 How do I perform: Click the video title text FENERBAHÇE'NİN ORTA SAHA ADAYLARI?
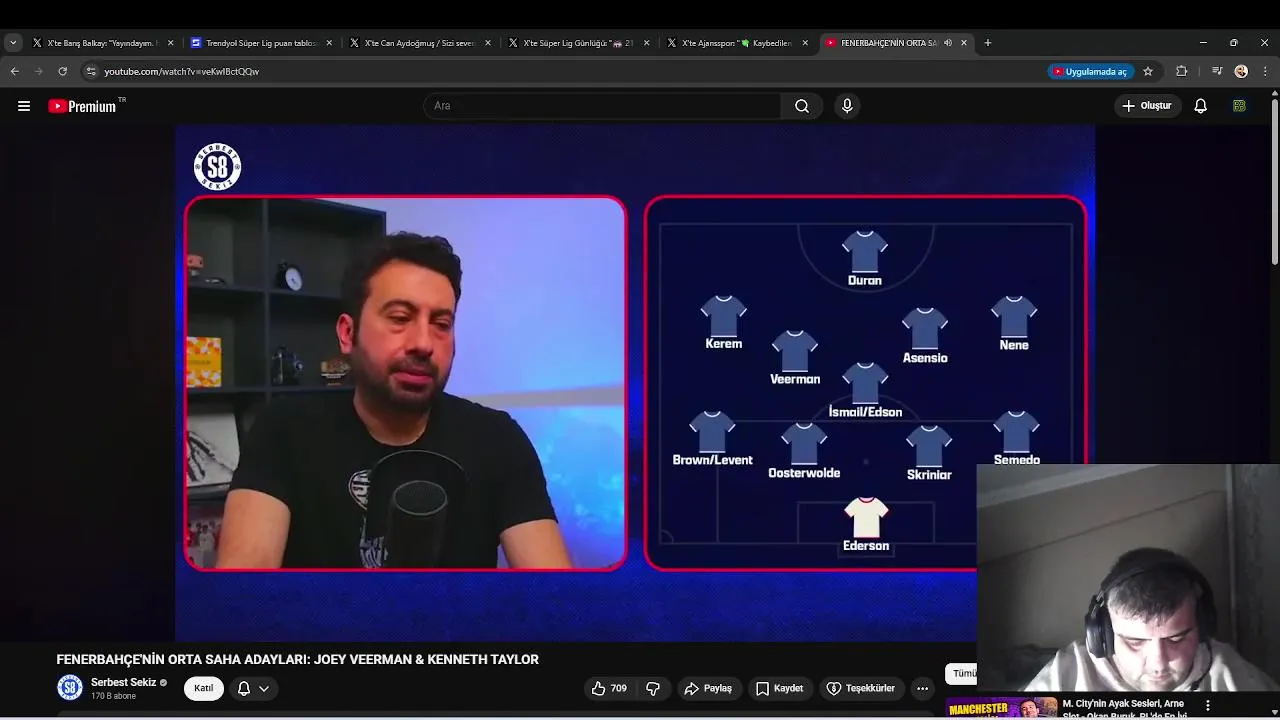coord(297,660)
